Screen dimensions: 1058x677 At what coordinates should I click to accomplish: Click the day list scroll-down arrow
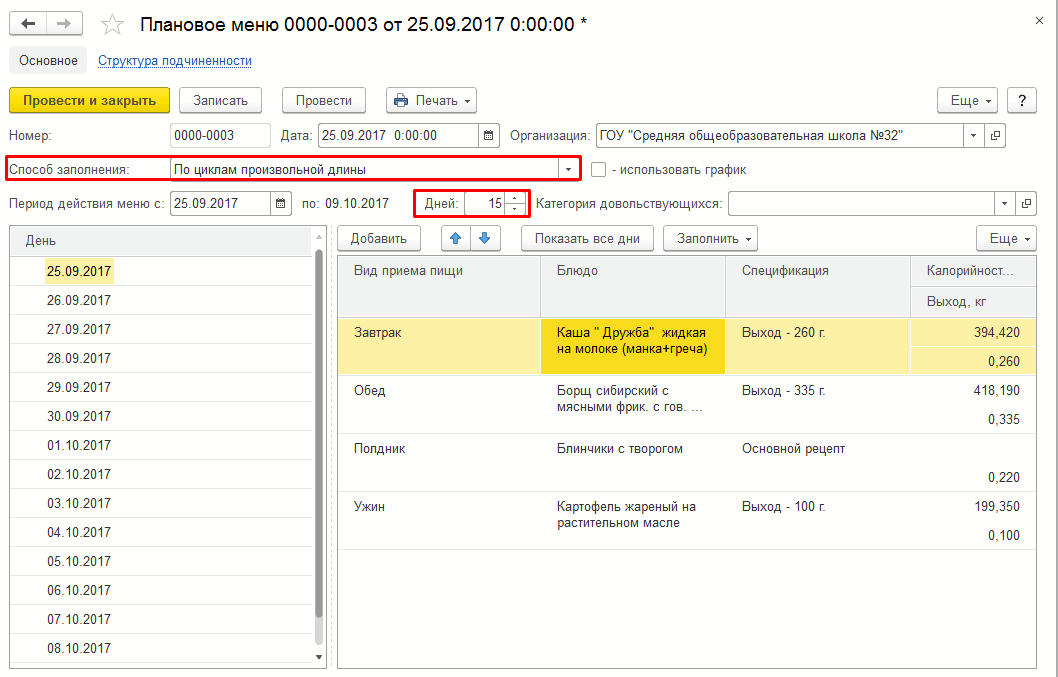(319, 657)
